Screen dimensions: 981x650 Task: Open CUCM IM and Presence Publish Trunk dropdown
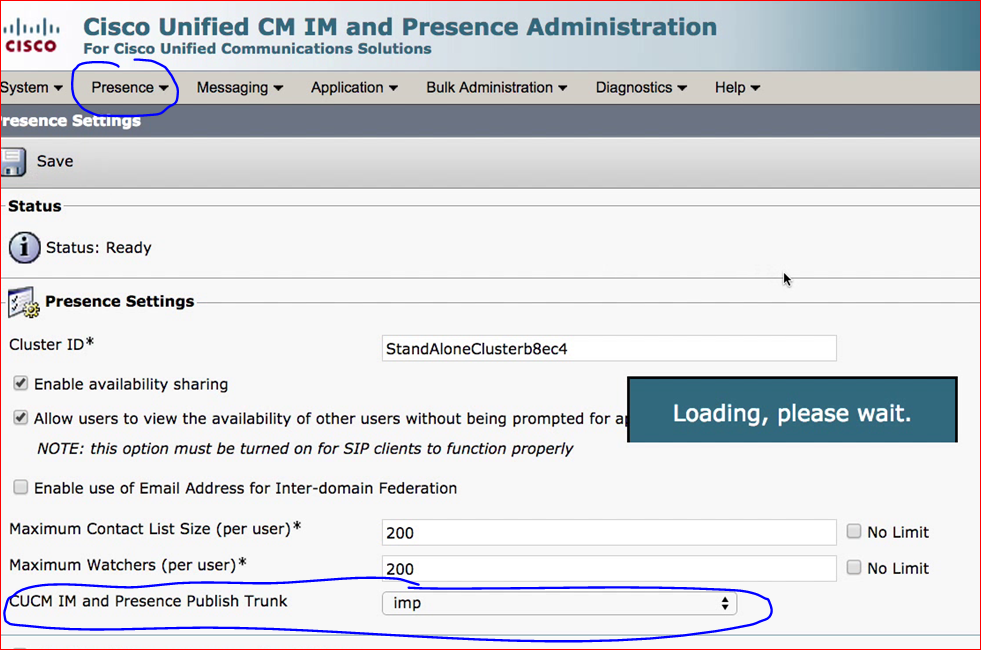click(559, 603)
